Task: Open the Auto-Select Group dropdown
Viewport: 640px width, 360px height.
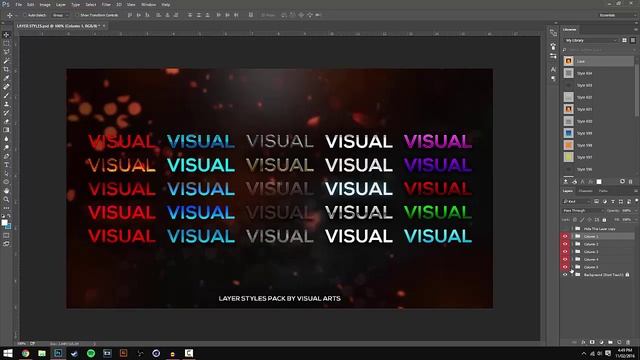Action: point(60,15)
